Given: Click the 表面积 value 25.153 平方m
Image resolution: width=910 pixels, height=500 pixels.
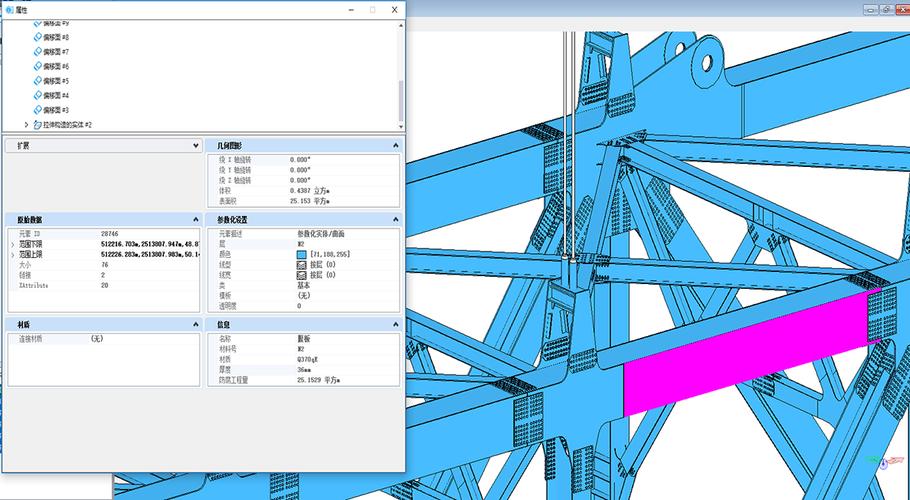Looking at the screenshot, I should pyautogui.click(x=309, y=201).
